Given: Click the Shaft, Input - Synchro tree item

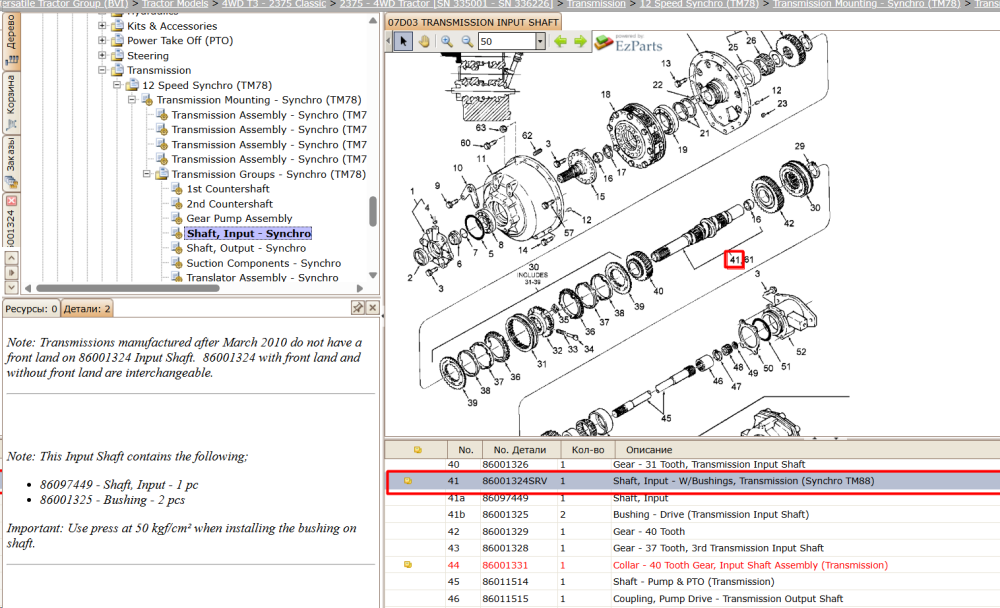Looking at the screenshot, I should 249,234.
